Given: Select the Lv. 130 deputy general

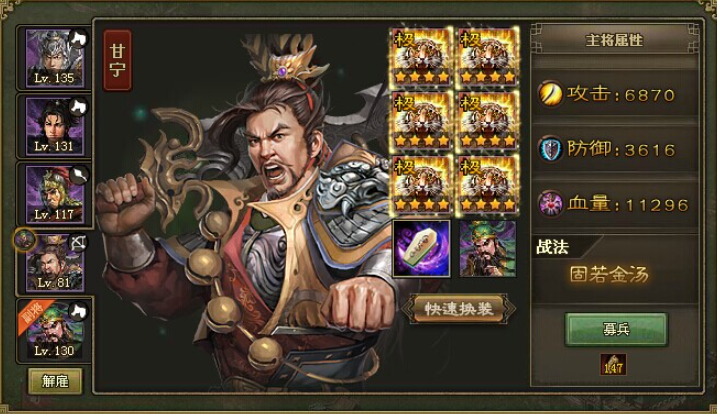Looking at the screenshot, I should 55,329.
